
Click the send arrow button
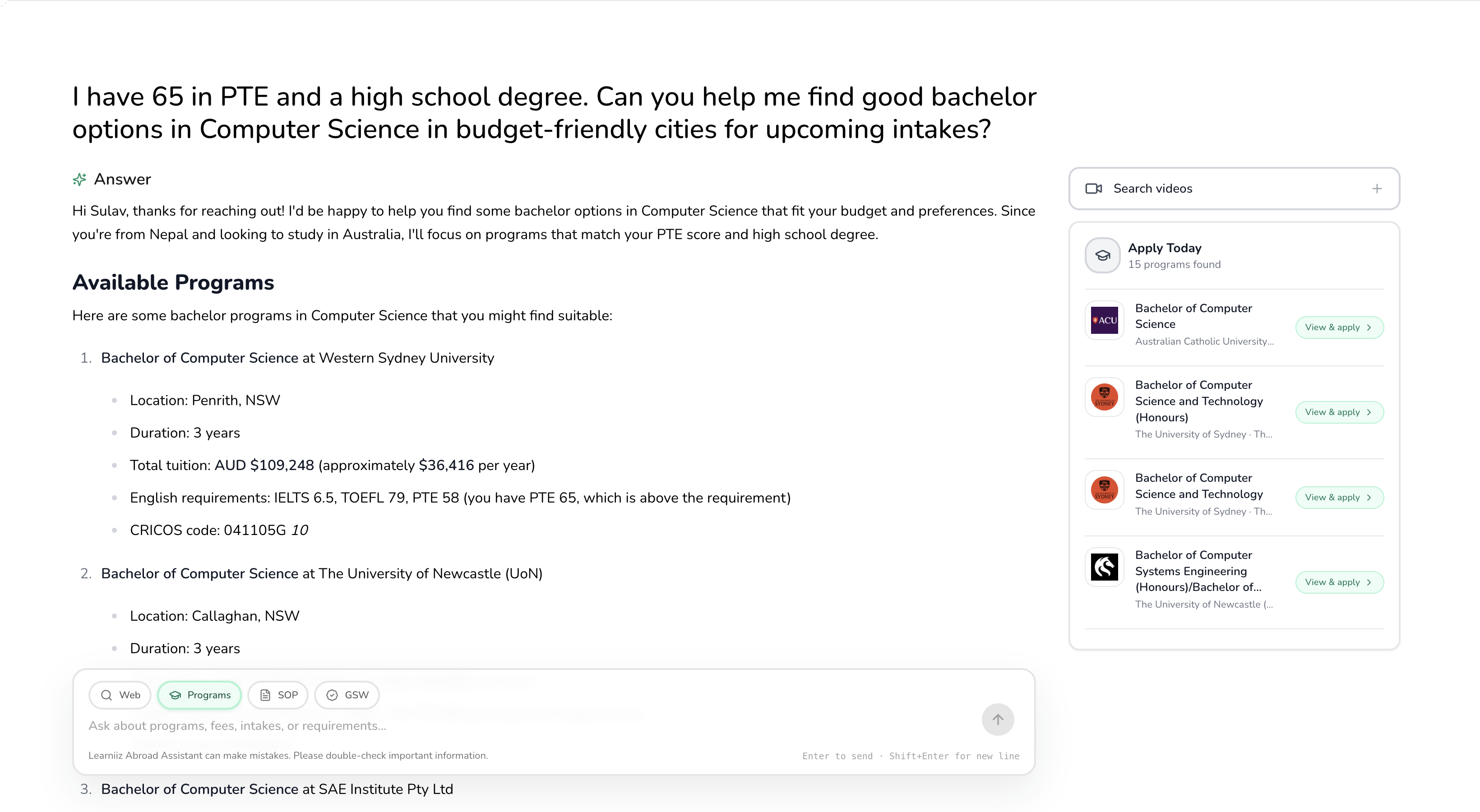click(997, 720)
